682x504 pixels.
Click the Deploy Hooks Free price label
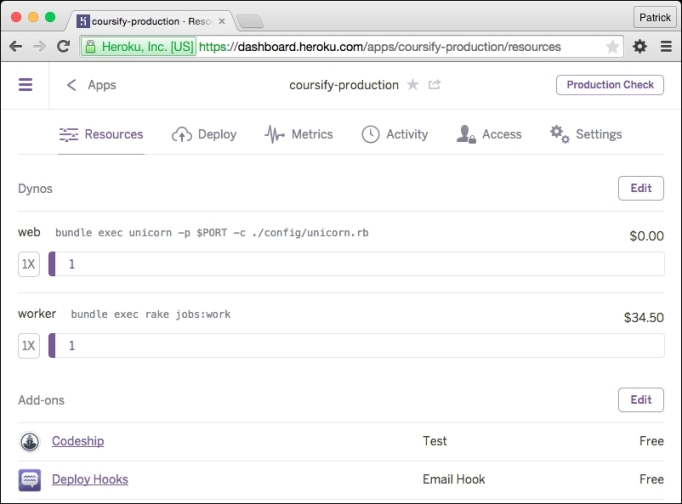(x=652, y=479)
